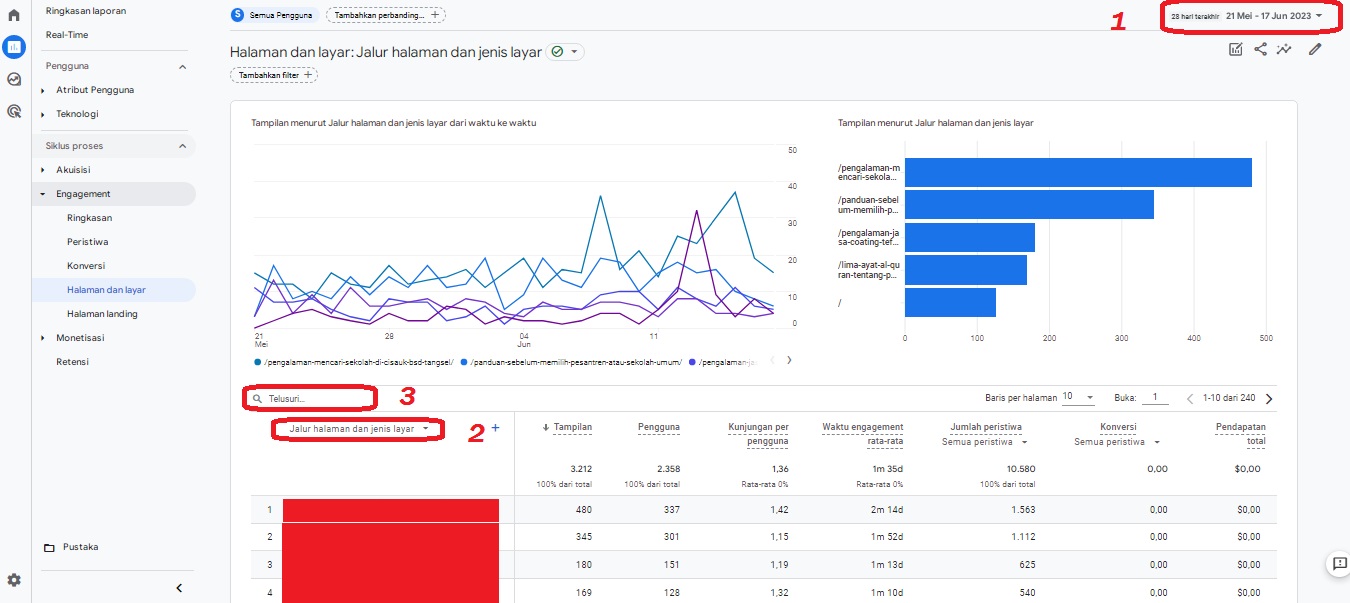Click the share report icon

click(x=1260, y=48)
